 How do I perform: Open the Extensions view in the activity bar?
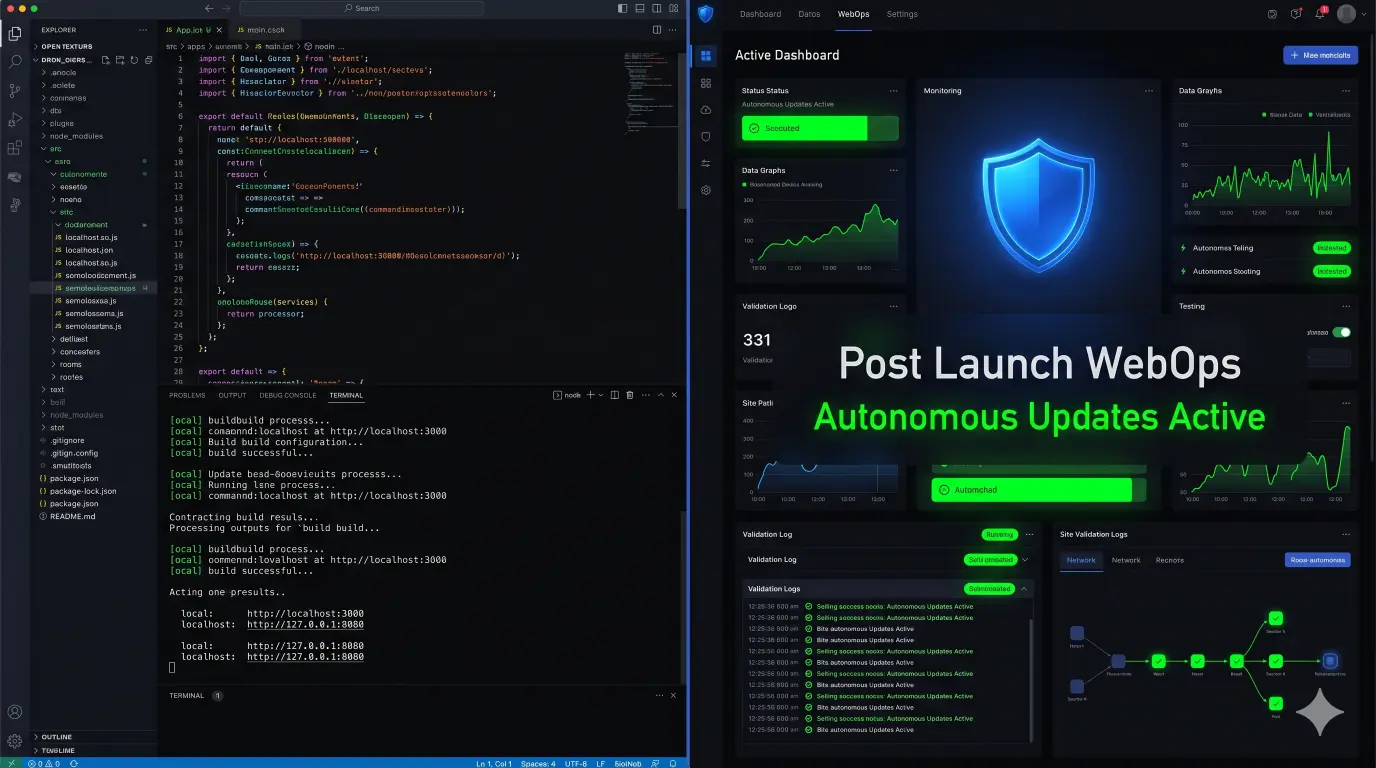(x=15, y=149)
